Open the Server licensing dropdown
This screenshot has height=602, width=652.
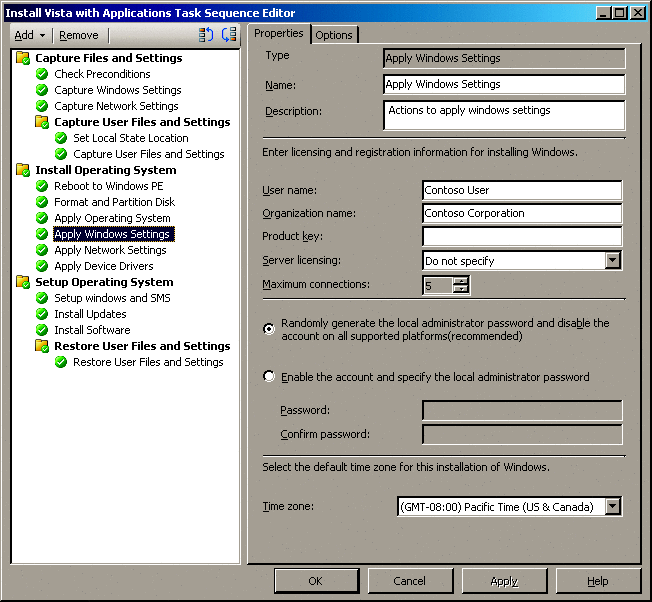coord(612,261)
